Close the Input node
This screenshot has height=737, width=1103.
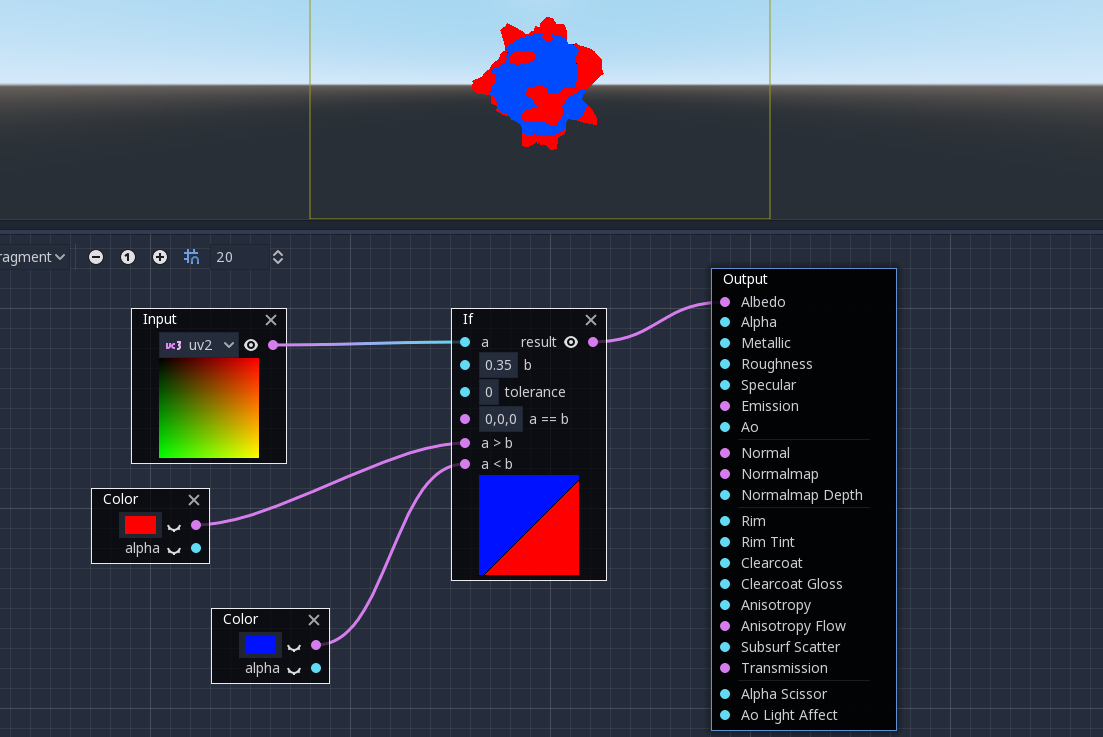[x=271, y=320]
